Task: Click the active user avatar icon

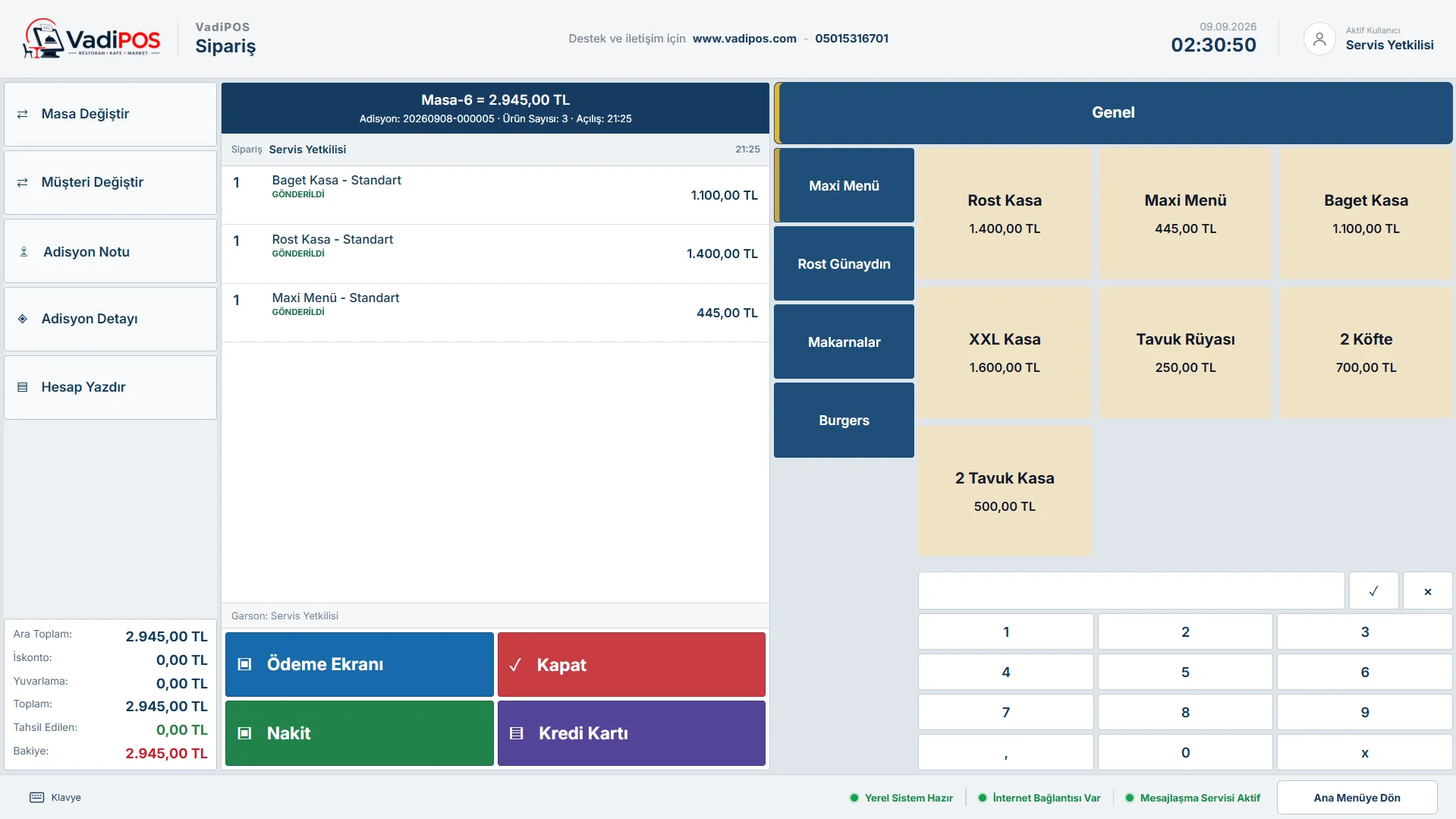Action: pyautogui.click(x=1319, y=39)
